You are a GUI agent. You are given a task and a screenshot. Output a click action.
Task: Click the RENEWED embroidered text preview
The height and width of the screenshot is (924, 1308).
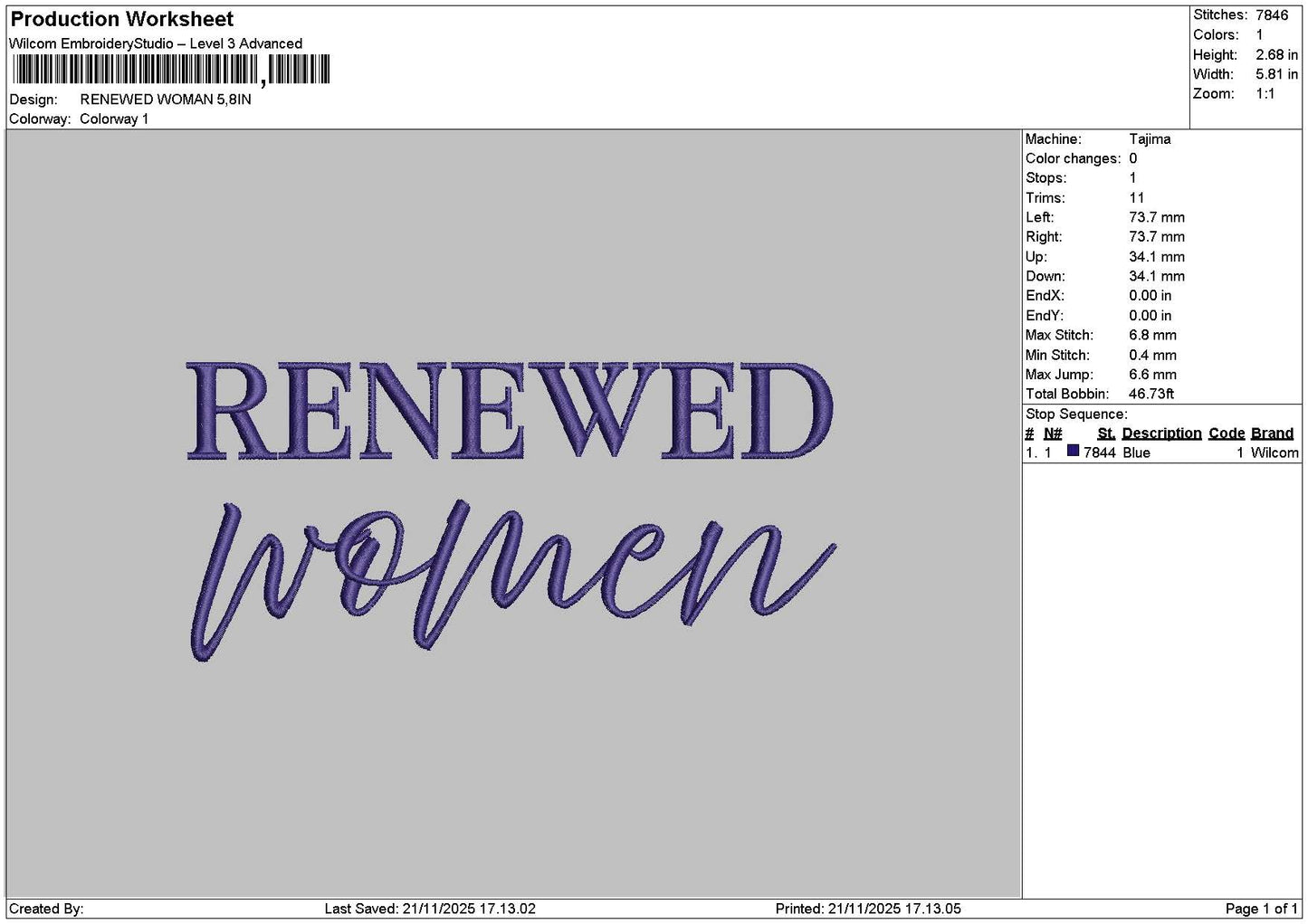[510, 411]
